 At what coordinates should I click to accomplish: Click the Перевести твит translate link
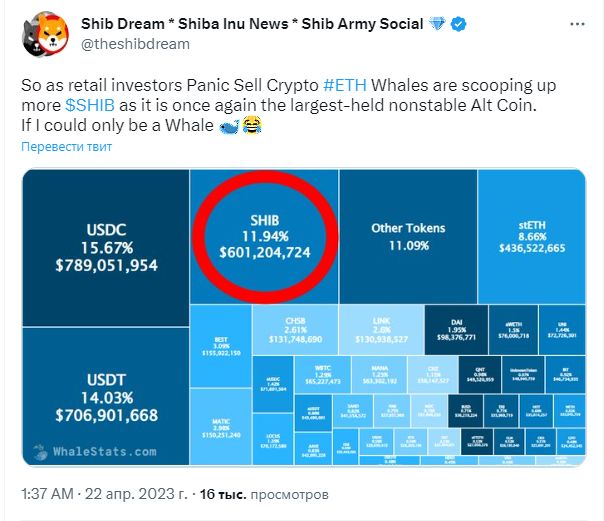67,147
